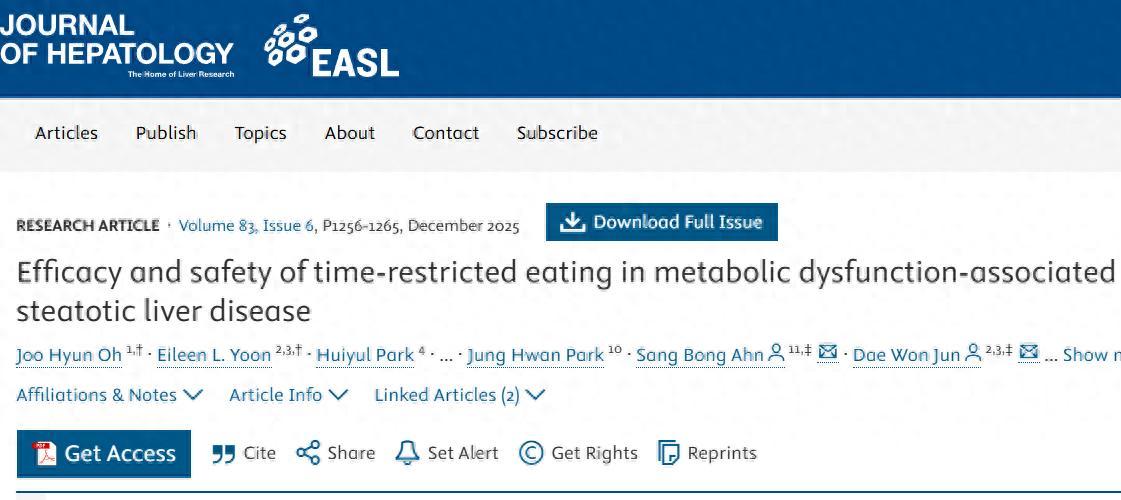This screenshot has height=500, width=1121.
Task: Go to the Subscribe page
Action: pyautogui.click(x=557, y=133)
